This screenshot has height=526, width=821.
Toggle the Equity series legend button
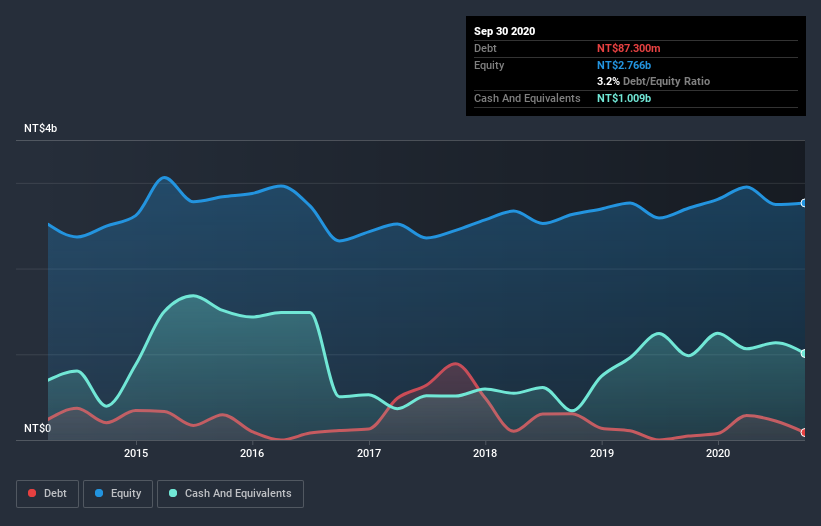click(x=118, y=494)
